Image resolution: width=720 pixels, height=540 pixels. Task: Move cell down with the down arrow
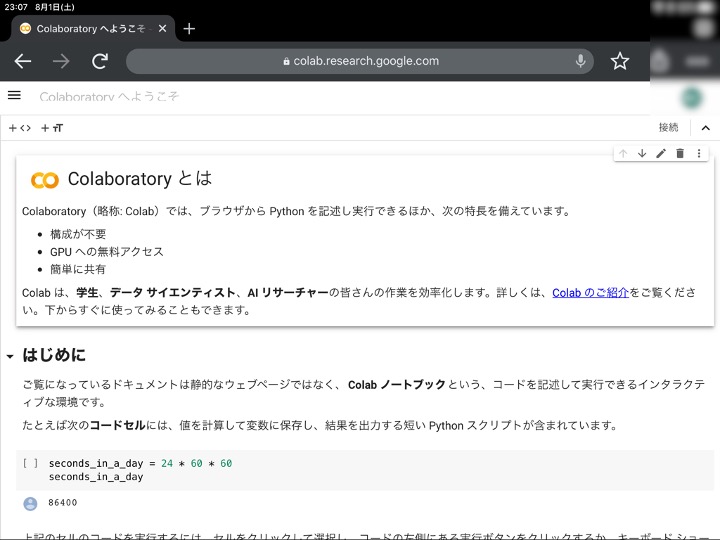point(642,153)
